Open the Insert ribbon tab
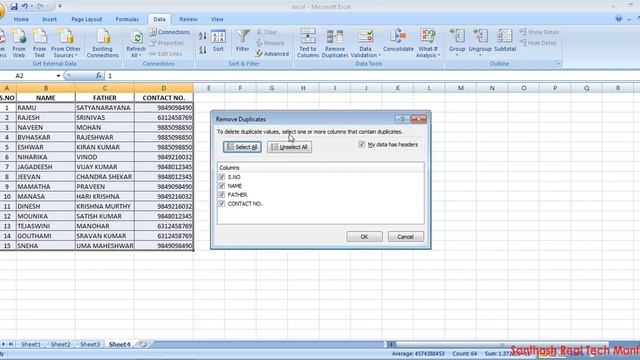This screenshot has width=640, height=360. pyautogui.click(x=49, y=19)
